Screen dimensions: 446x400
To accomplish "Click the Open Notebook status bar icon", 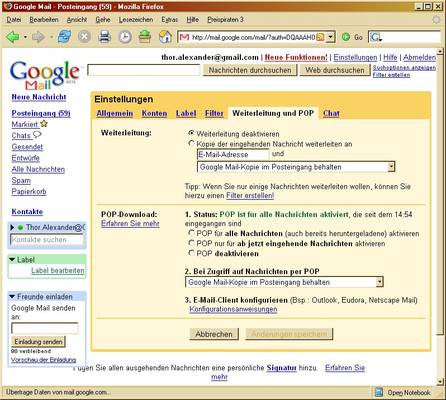I will click(x=378, y=392).
